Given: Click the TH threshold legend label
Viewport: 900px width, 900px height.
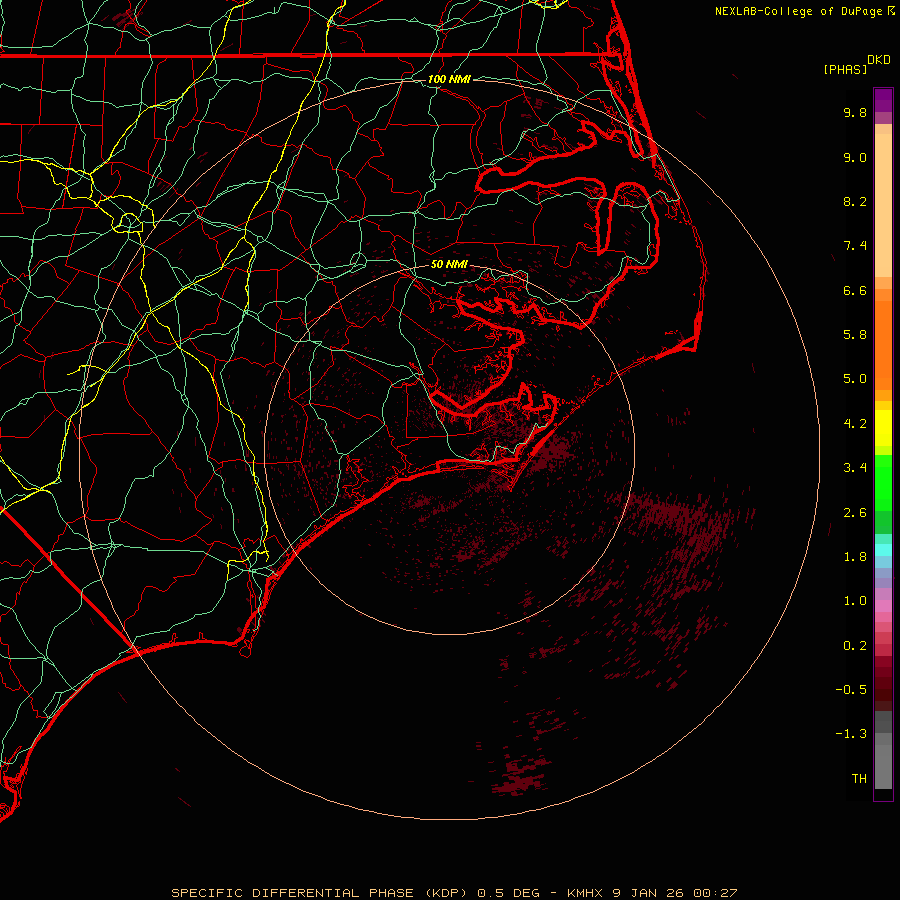Looking at the screenshot, I should click(859, 779).
